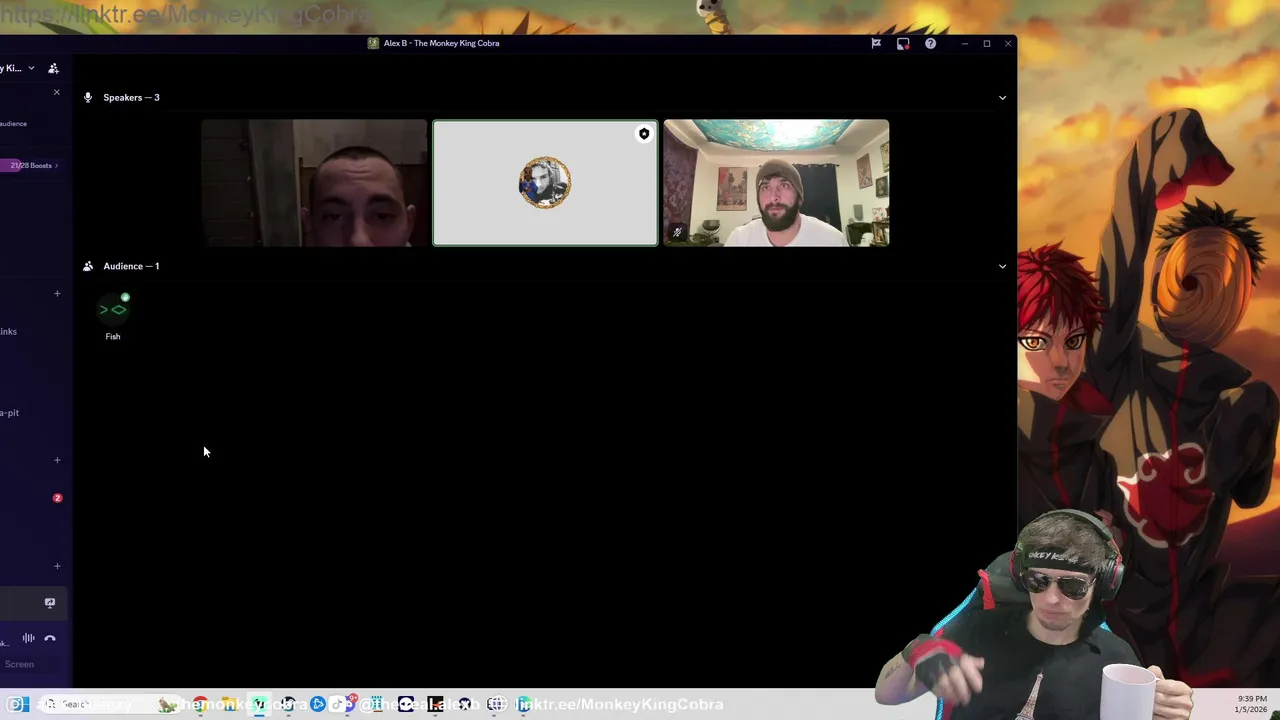This screenshot has width=1280, height=720.
Task: Select the middle speaker tile with avatar
Action: pyautogui.click(x=545, y=183)
